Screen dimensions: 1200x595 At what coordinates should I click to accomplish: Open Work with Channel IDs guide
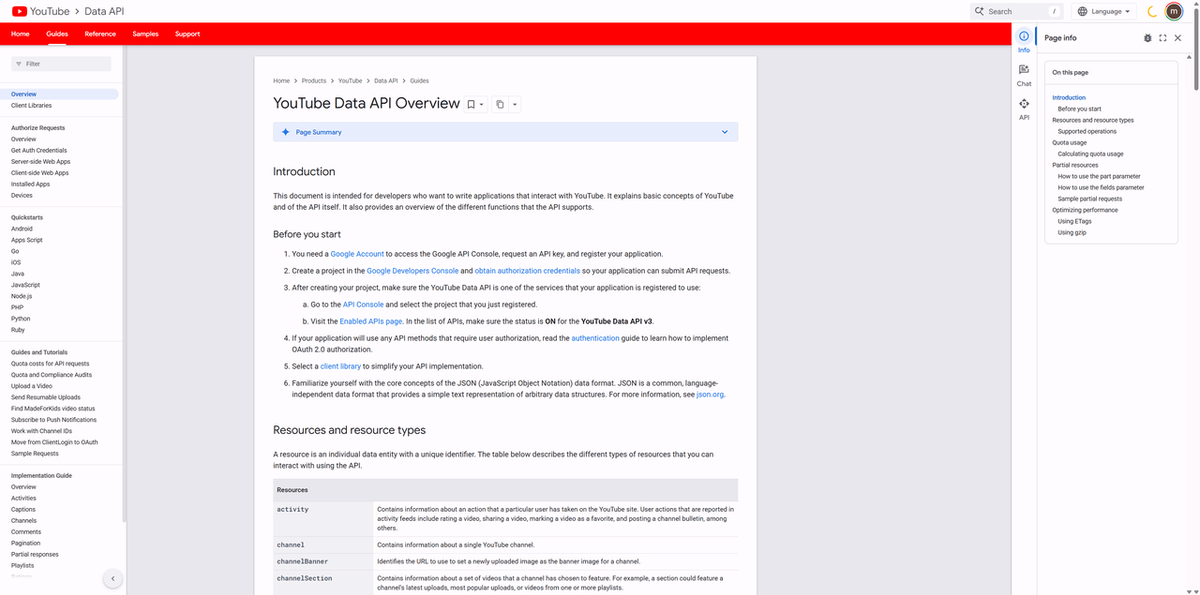point(41,431)
